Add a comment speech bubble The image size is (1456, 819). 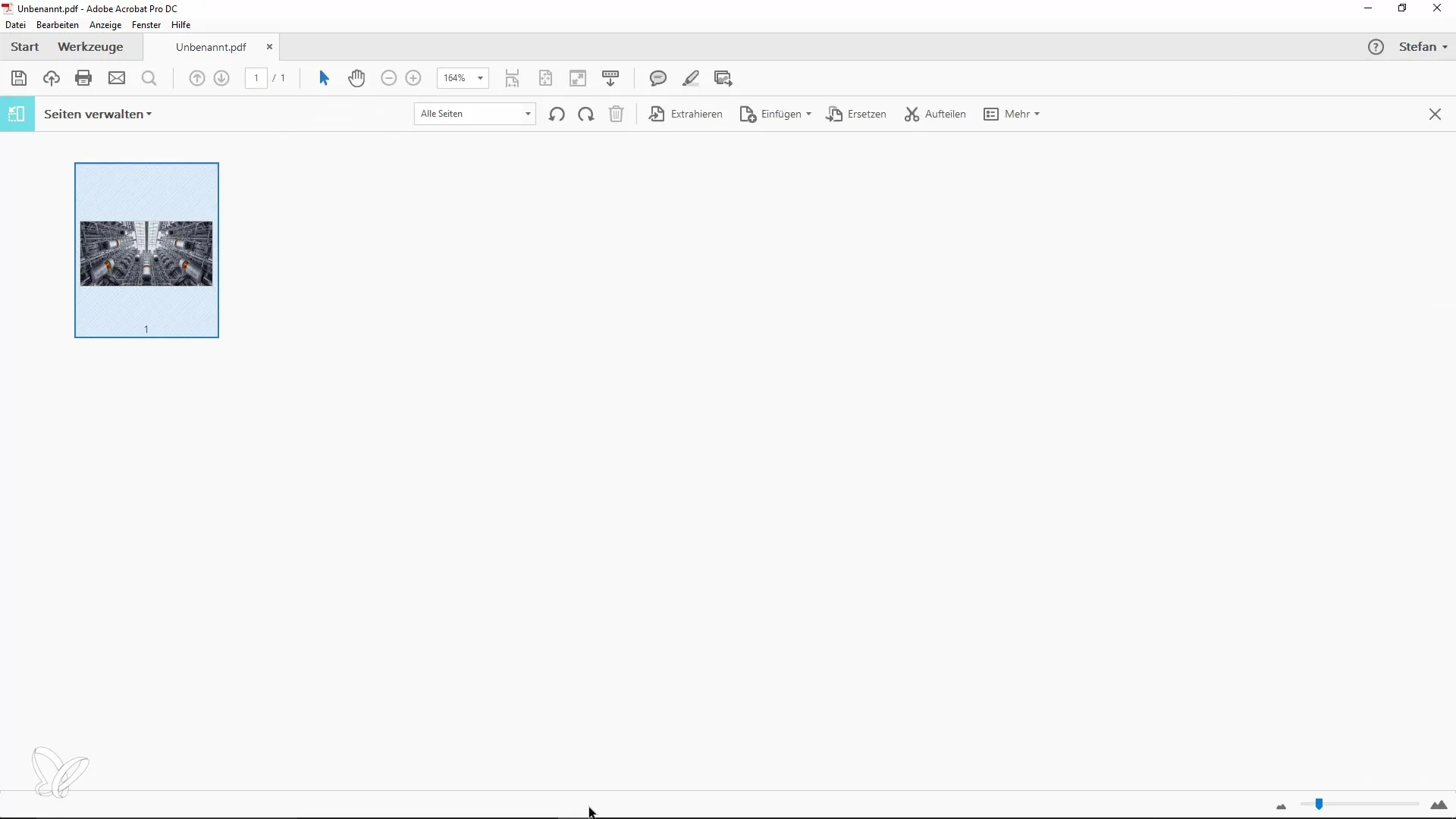[x=658, y=78]
